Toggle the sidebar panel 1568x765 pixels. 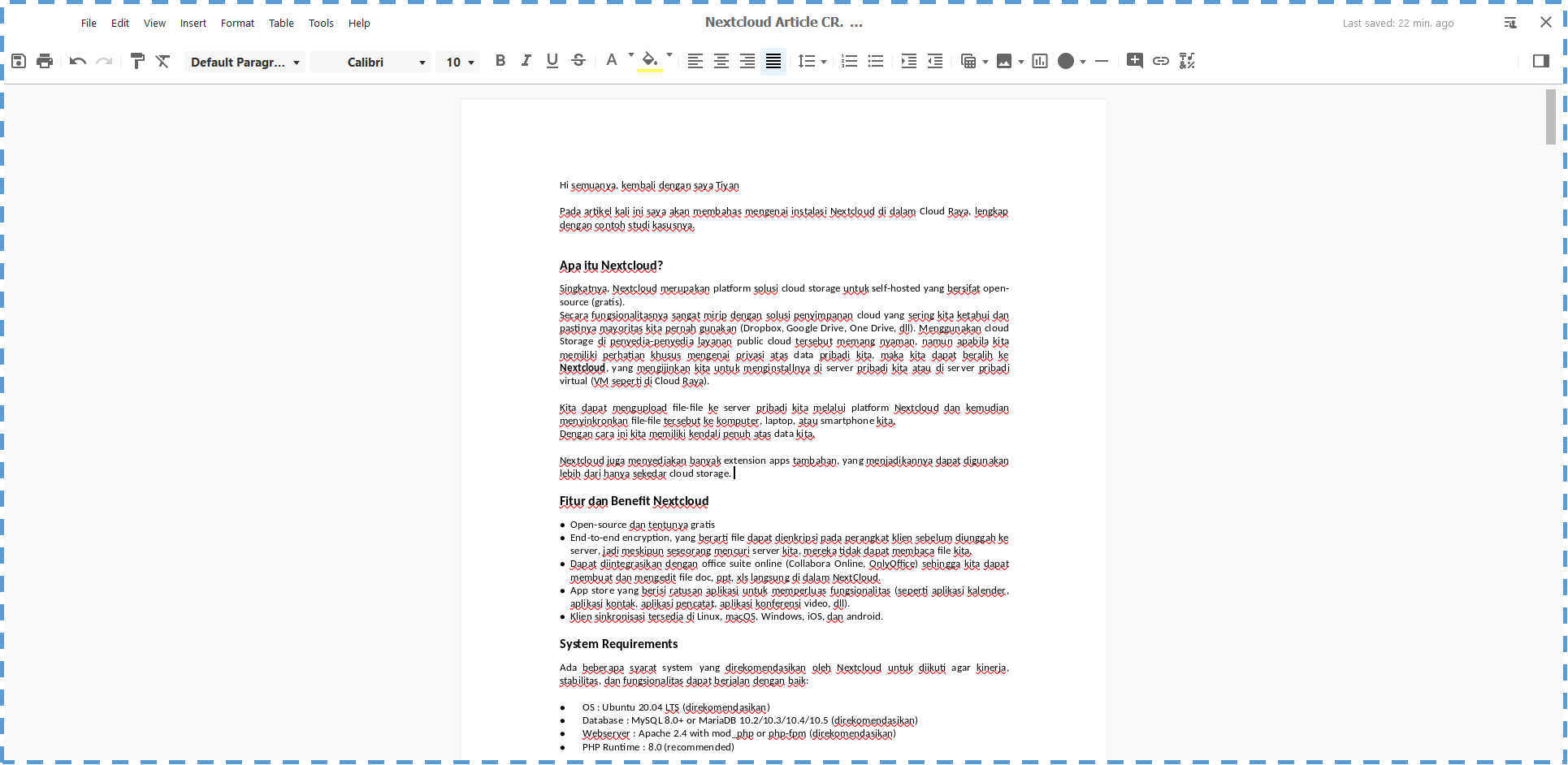1541,61
